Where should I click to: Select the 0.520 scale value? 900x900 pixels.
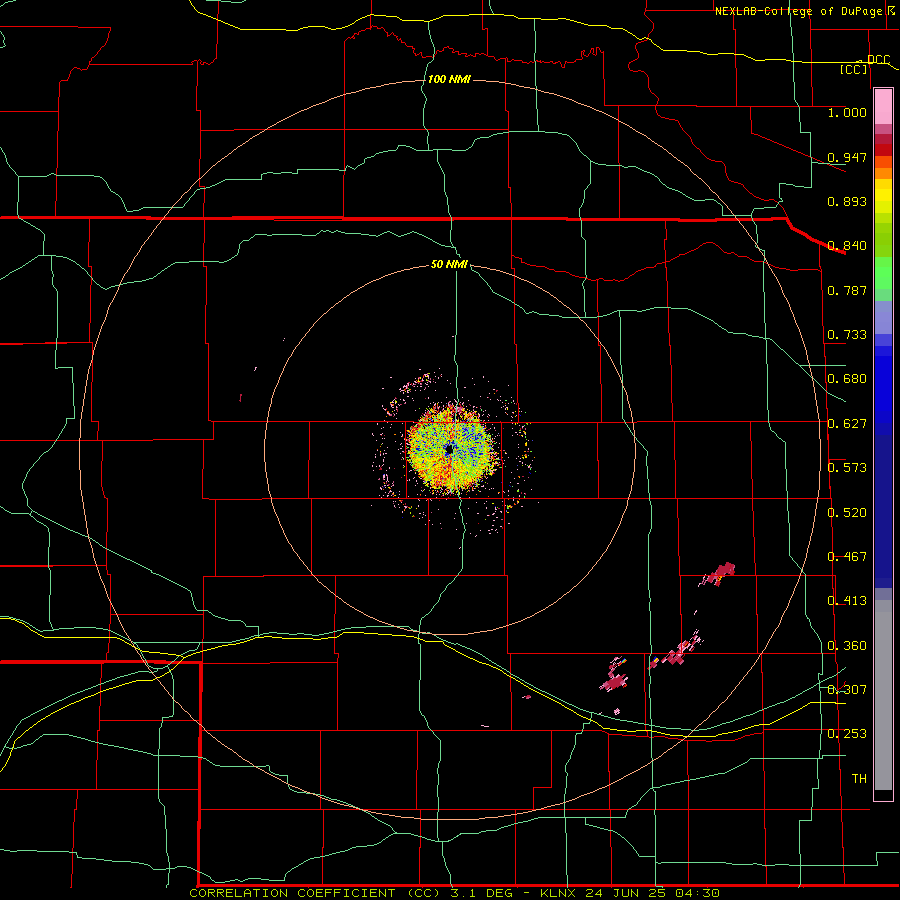click(847, 513)
